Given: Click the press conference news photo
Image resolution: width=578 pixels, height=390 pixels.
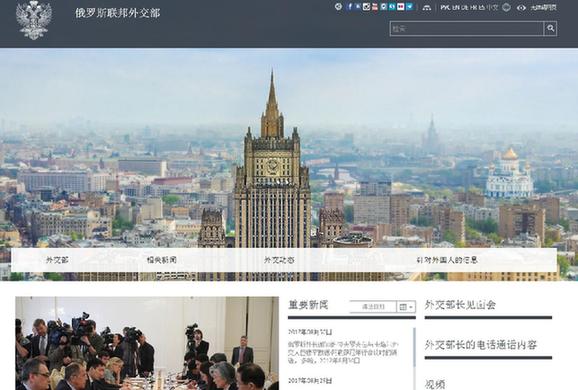Looking at the screenshot, I should tap(147, 343).
